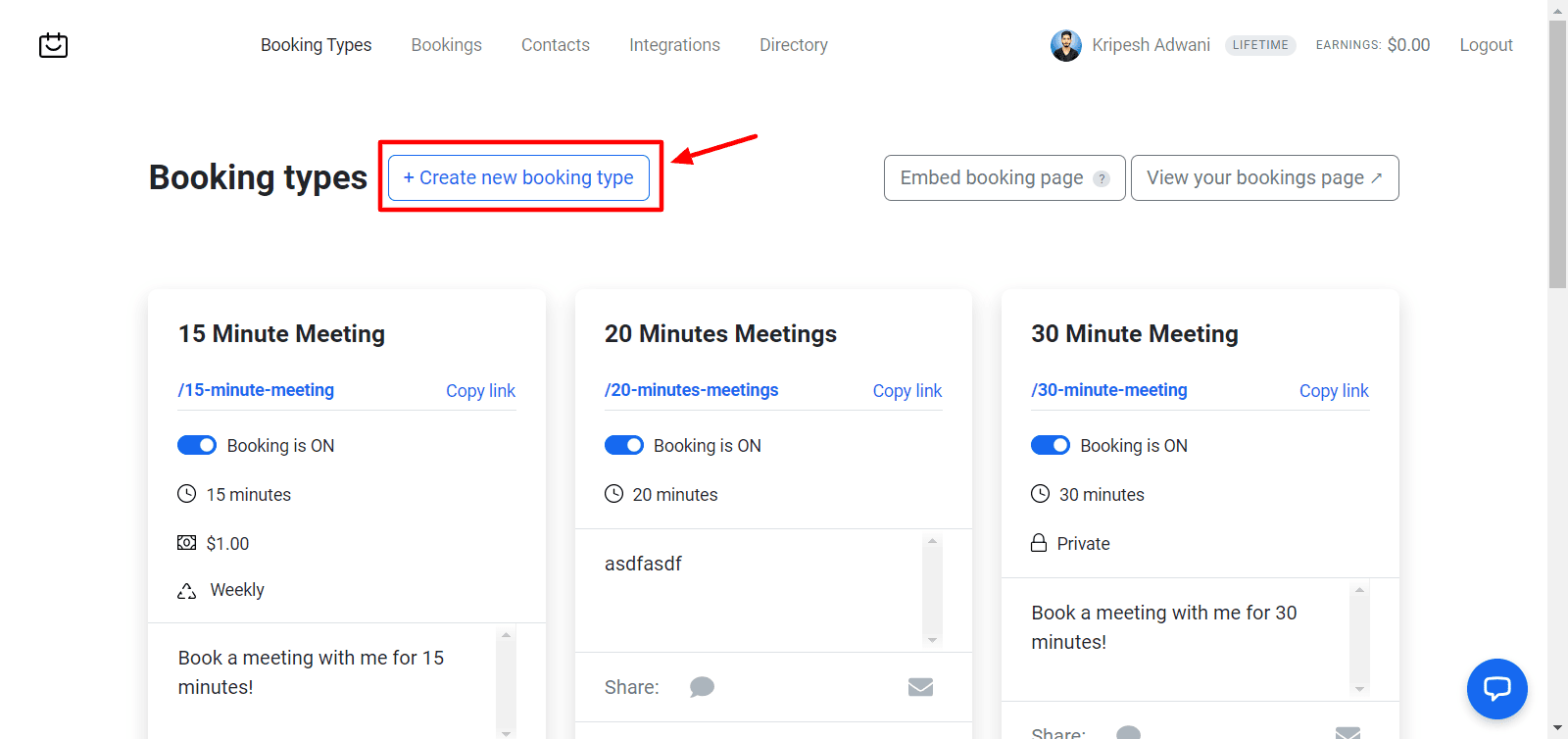Click the envelope email share icon on 20 Minutes Meetings

click(920, 687)
